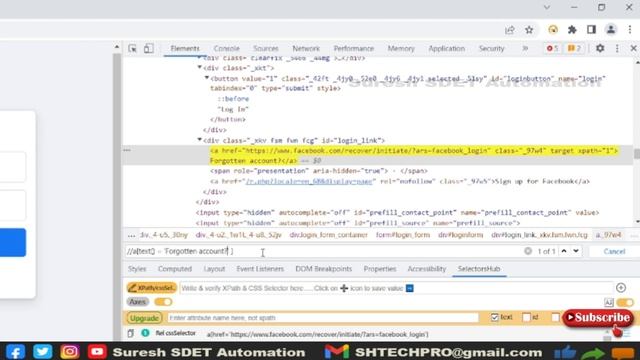Clear the search field with the X icon

(528, 251)
